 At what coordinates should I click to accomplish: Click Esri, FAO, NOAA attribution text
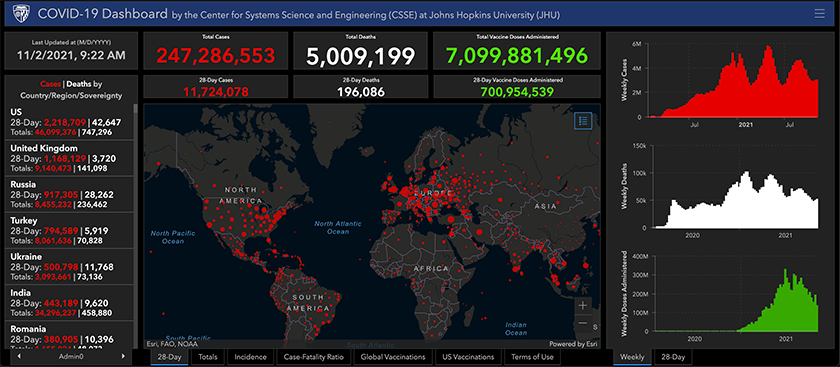(172, 344)
